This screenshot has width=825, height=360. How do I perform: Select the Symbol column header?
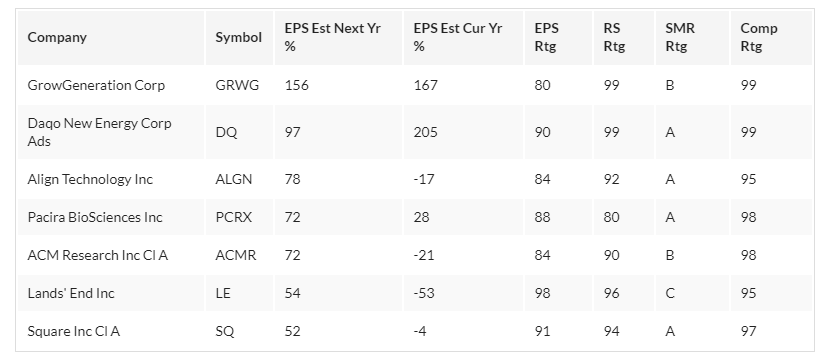tap(238, 37)
